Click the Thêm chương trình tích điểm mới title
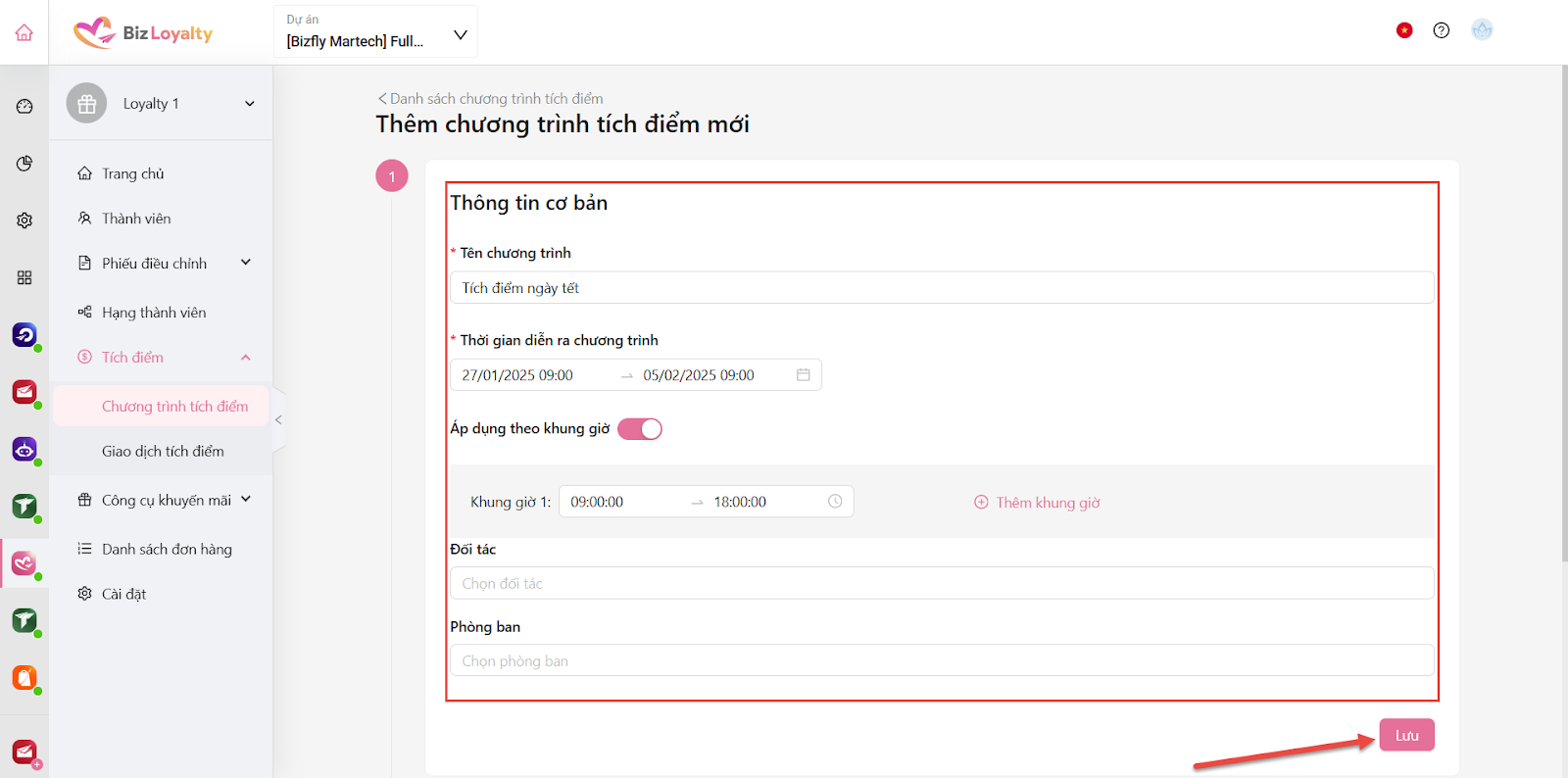 coord(563,124)
